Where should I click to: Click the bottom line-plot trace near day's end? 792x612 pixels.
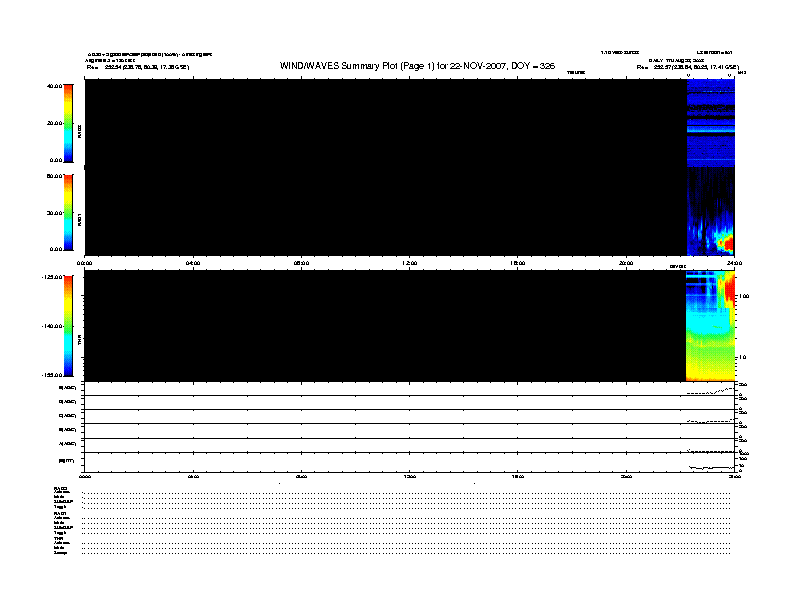[x=712, y=468]
